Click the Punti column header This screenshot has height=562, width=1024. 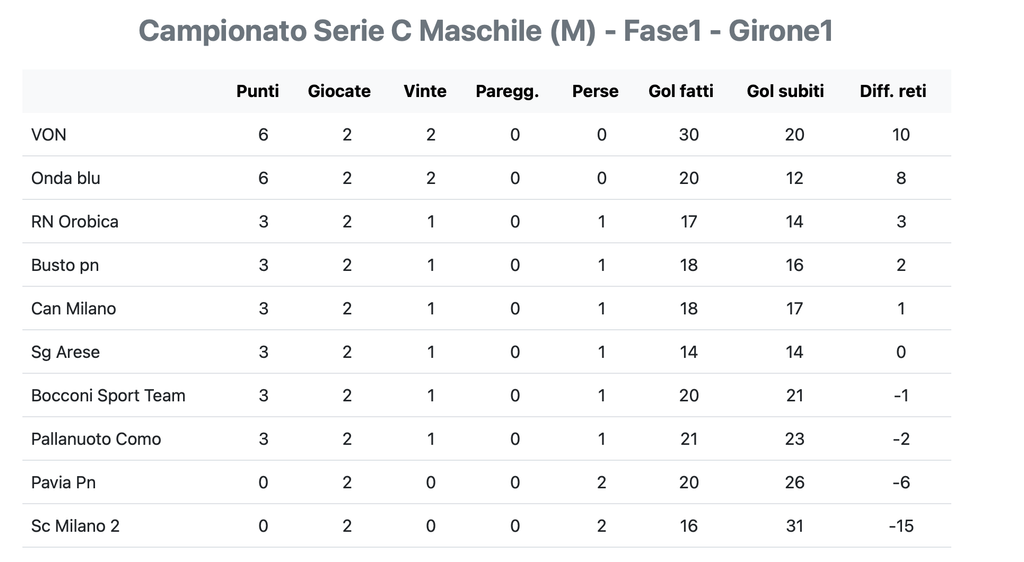(258, 91)
